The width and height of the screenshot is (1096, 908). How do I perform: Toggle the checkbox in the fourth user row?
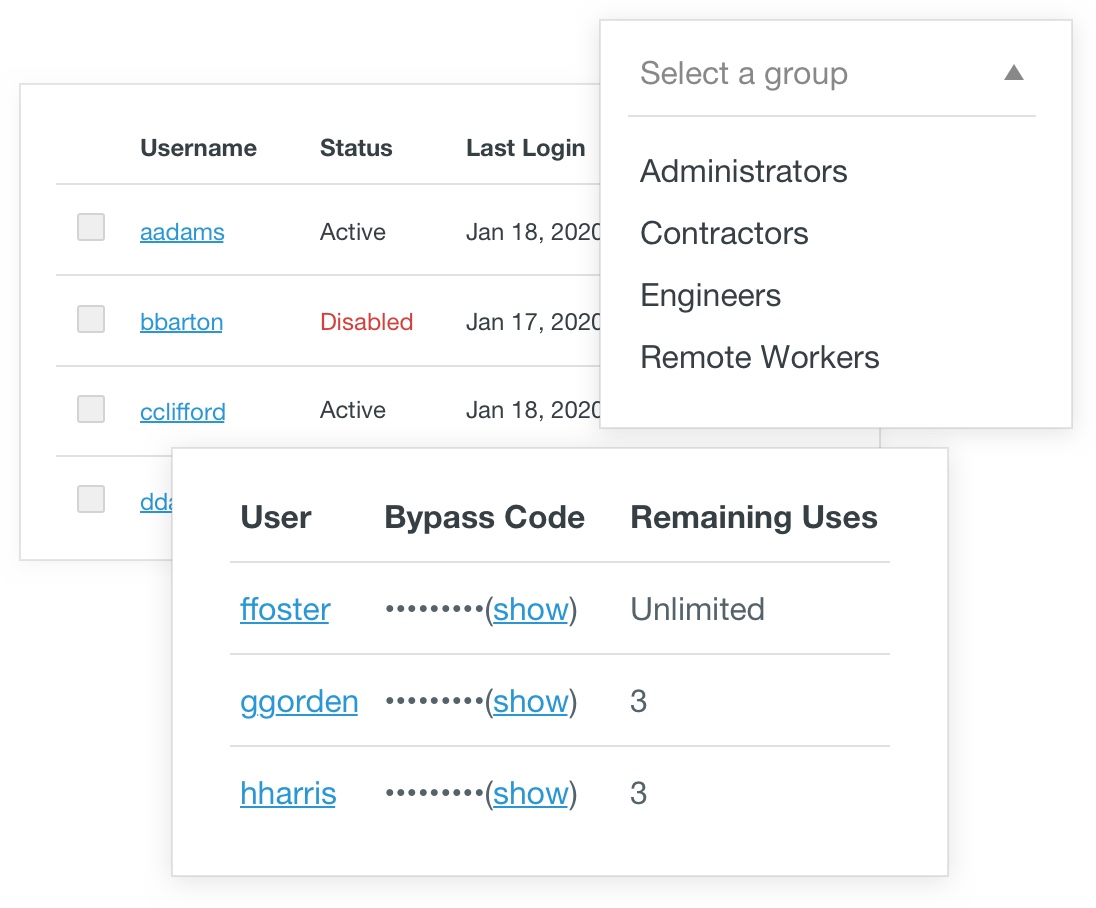pos(91,499)
